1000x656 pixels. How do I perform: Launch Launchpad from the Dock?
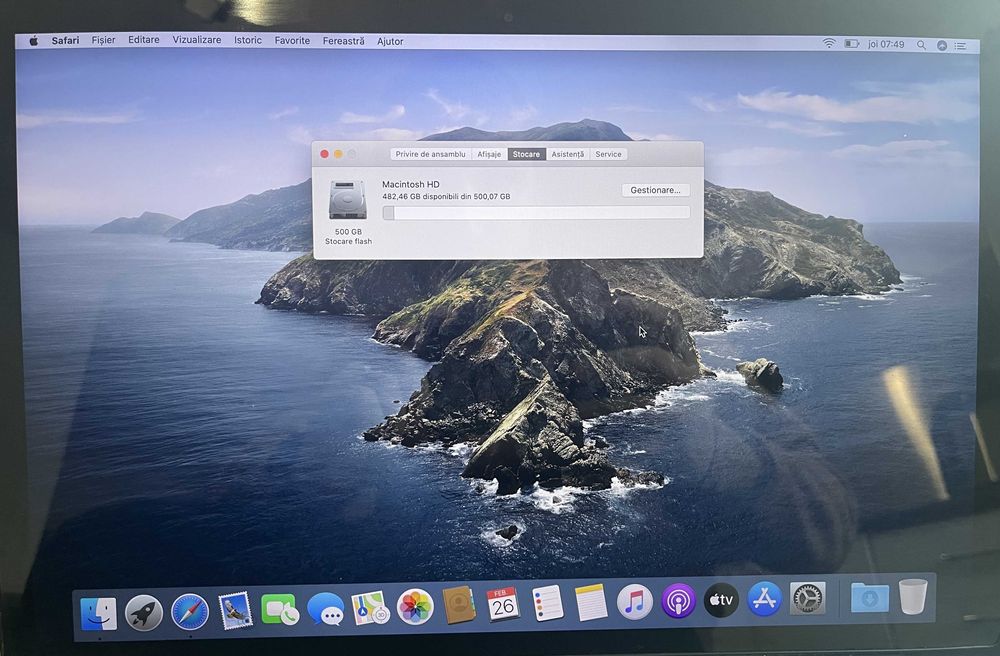point(143,613)
